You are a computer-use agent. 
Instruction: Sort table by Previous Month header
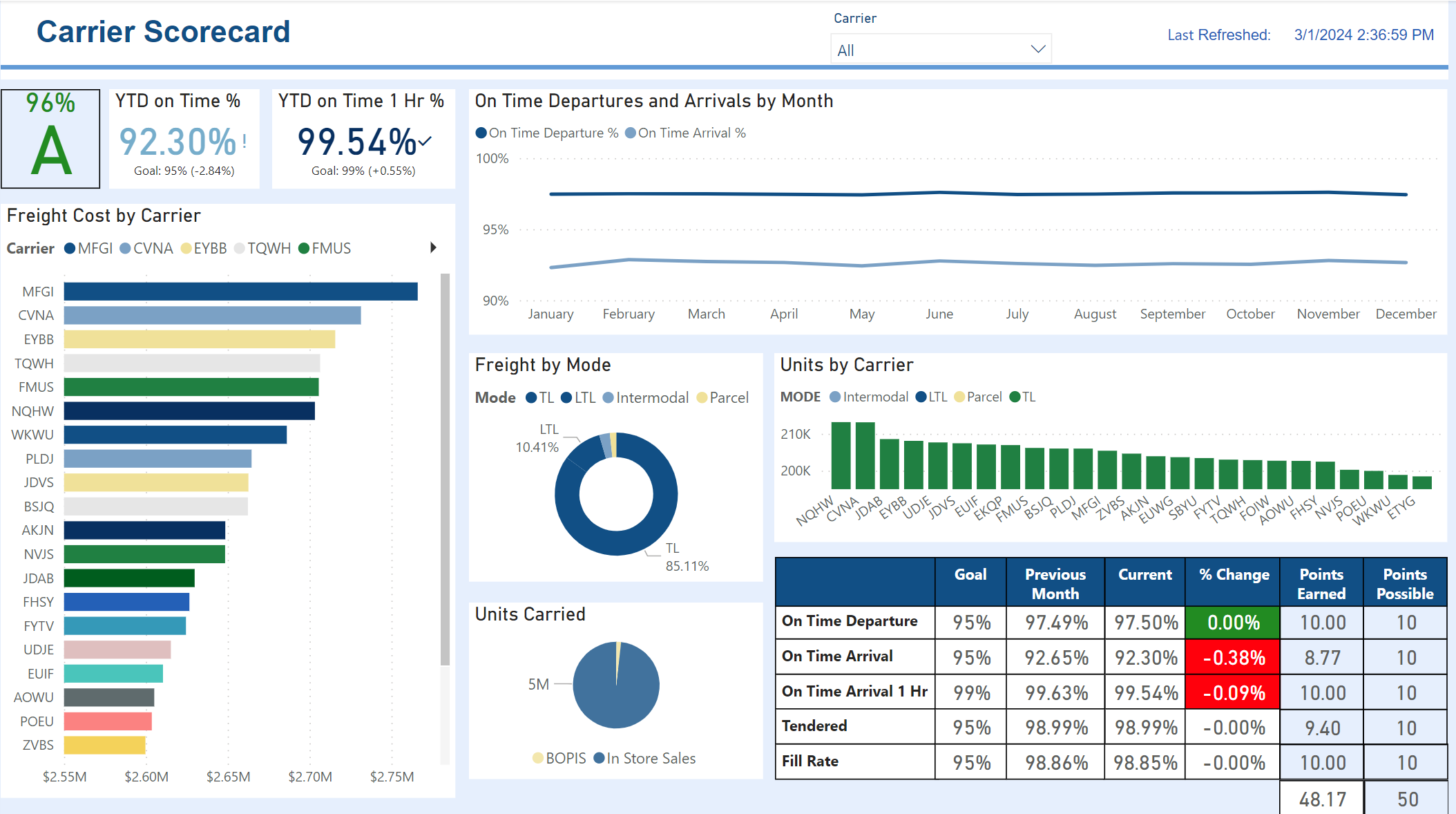coord(1055,583)
